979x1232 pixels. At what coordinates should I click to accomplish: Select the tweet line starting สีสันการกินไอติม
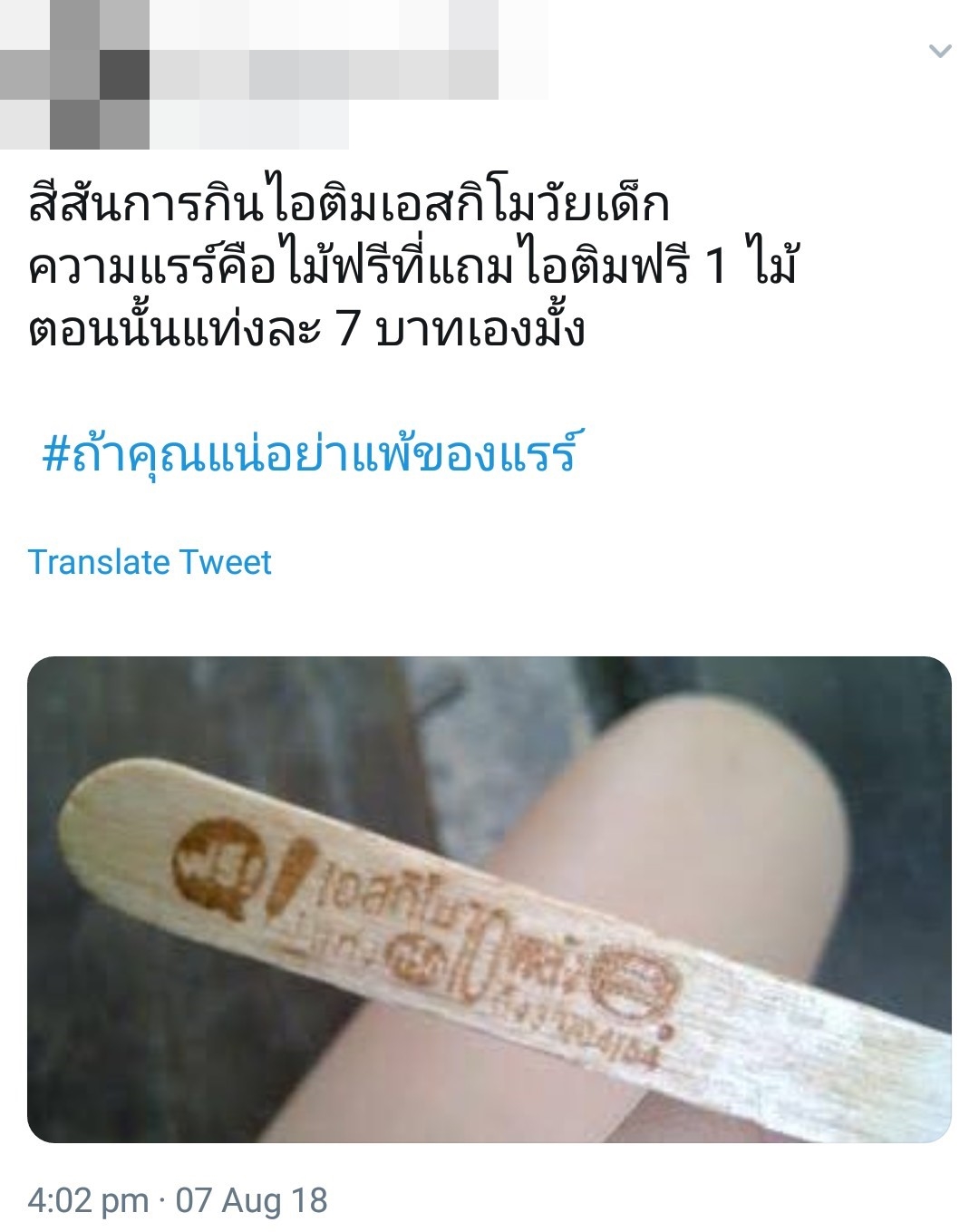[x=349, y=204]
